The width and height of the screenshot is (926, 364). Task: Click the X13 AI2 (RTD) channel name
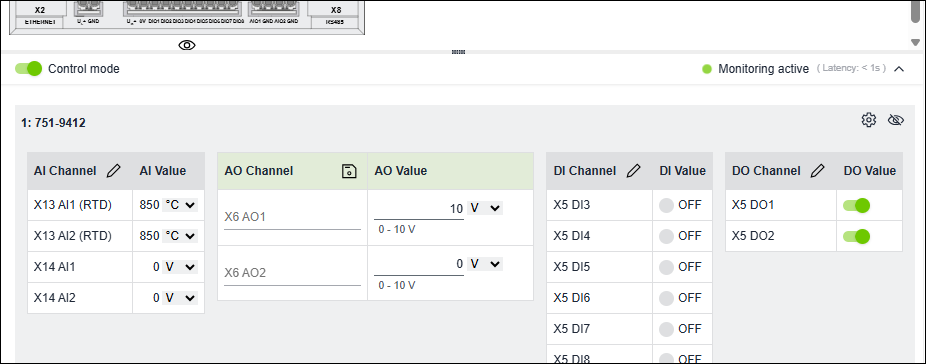(x=73, y=236)
